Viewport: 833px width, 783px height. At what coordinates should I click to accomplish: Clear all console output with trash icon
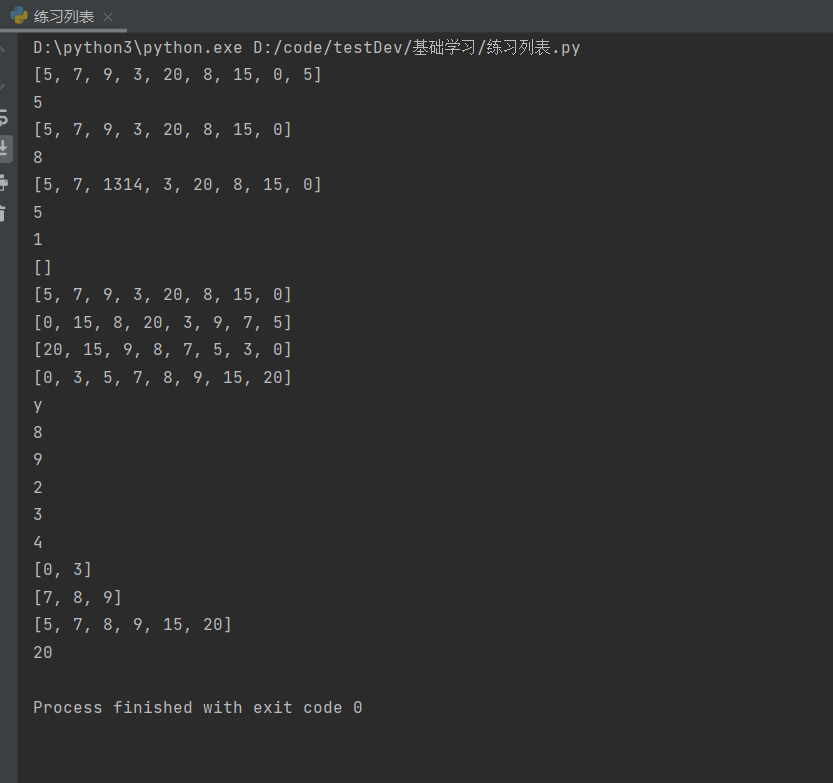(x=5, y=213)
